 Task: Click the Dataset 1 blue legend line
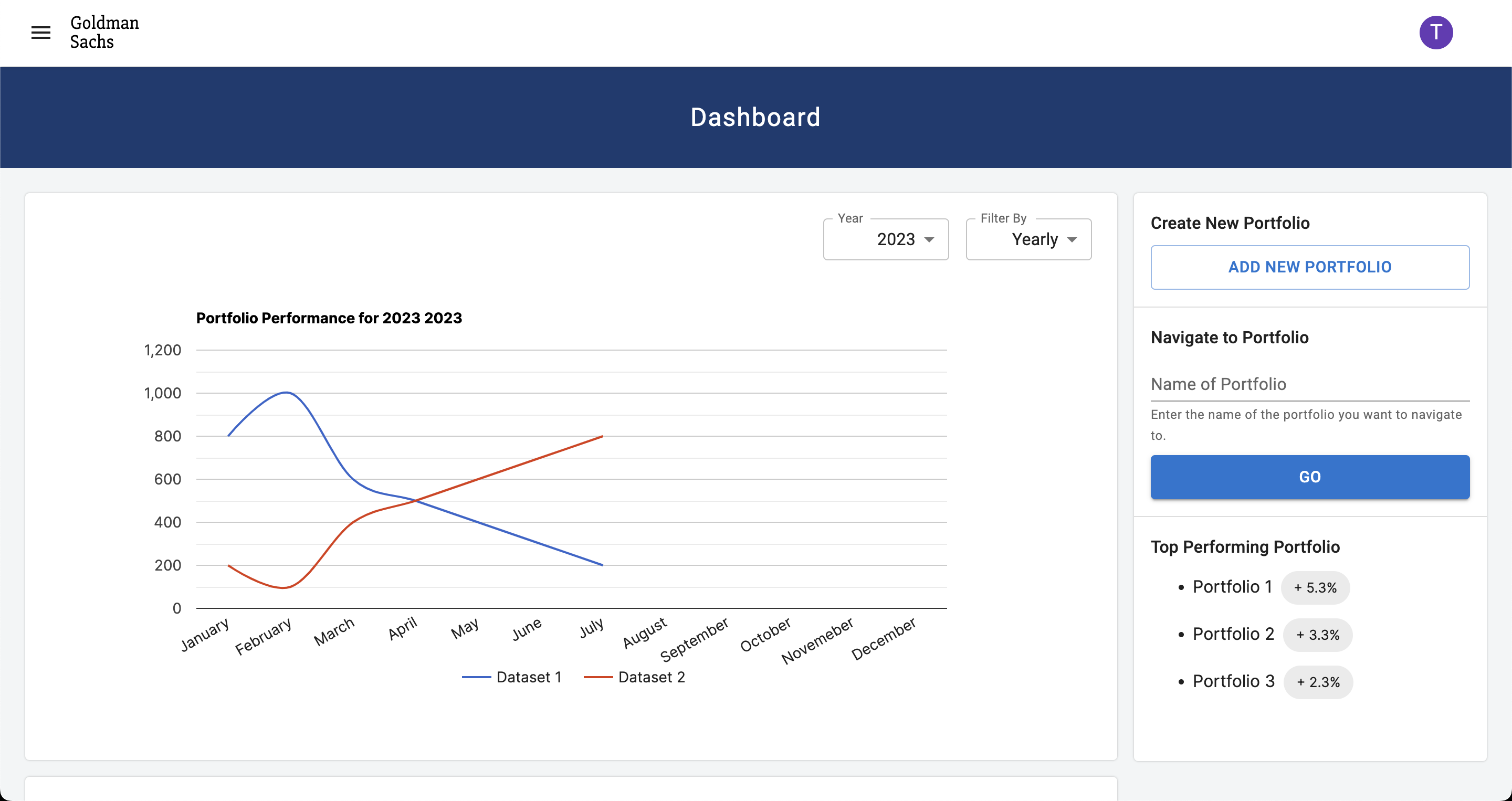click(477, 677)
